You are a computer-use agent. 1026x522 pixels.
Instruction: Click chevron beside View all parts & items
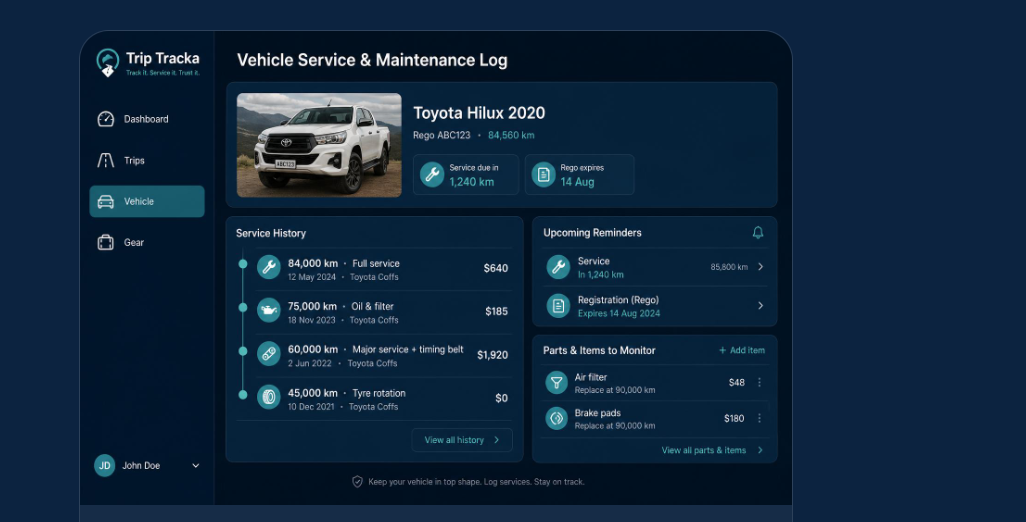(760, 450)
